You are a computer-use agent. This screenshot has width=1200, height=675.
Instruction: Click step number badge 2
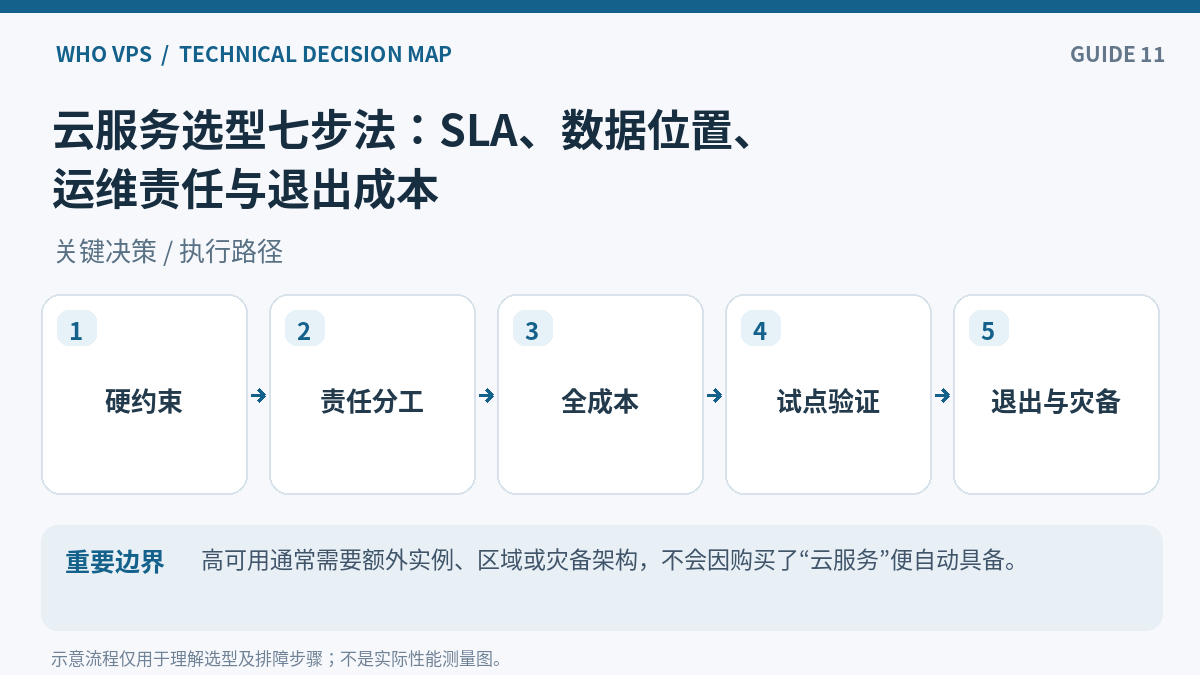coord(305,329)
